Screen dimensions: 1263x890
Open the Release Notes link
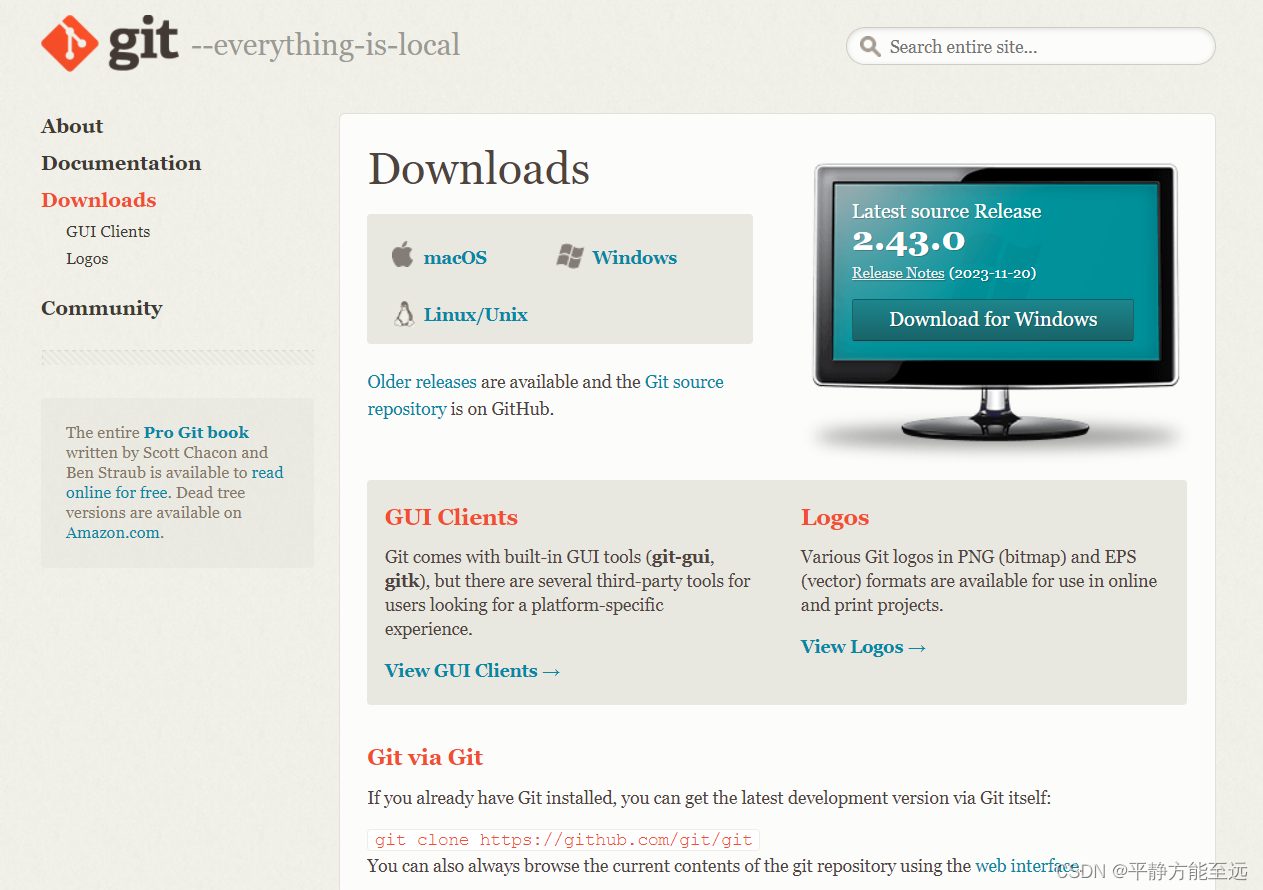click(x=898, y=273)
